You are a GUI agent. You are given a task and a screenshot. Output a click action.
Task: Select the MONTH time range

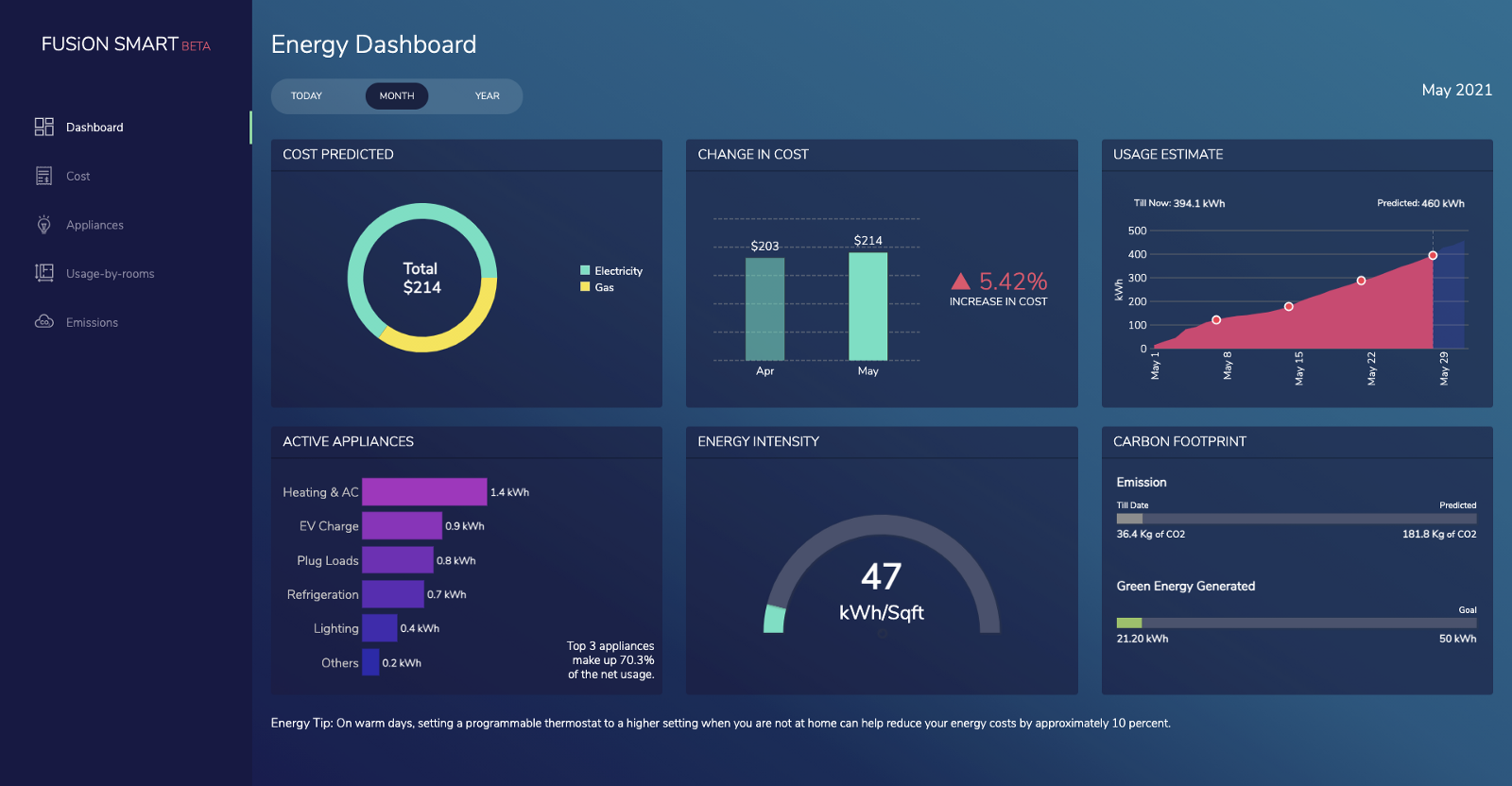[x=397, y=96]
